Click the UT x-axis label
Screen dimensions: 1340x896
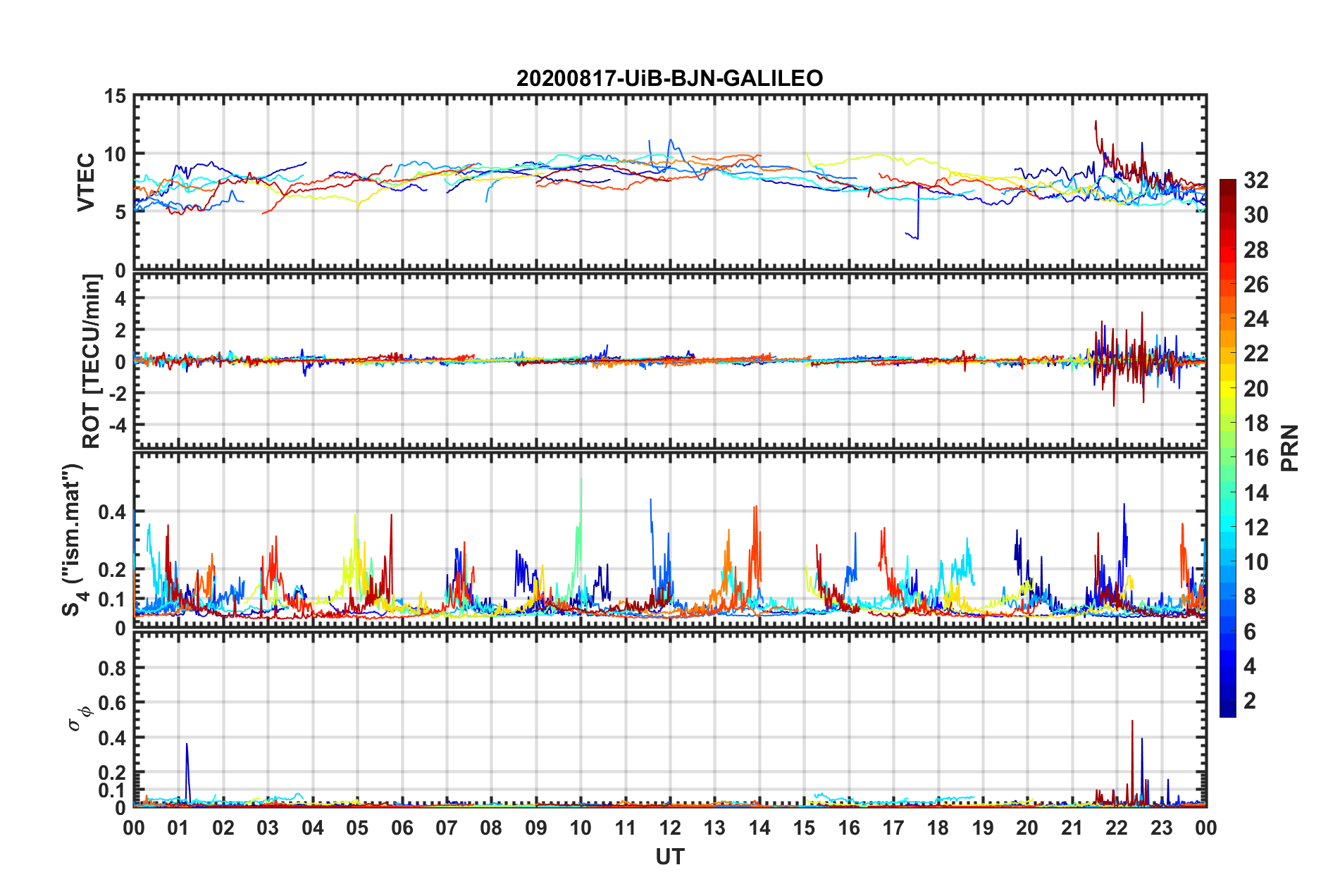670,857
